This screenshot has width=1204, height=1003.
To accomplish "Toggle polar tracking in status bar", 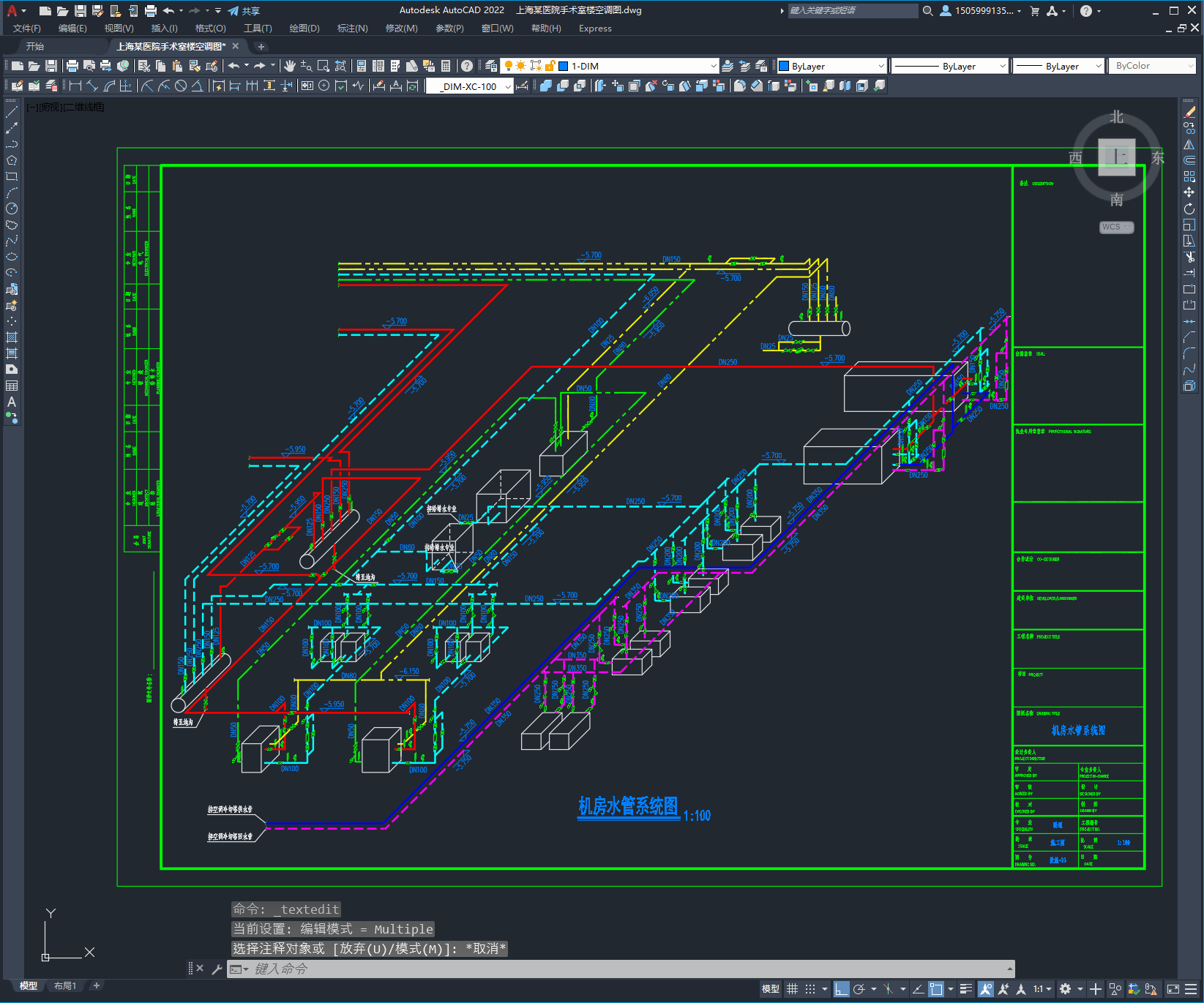I will tap(859, 989).
